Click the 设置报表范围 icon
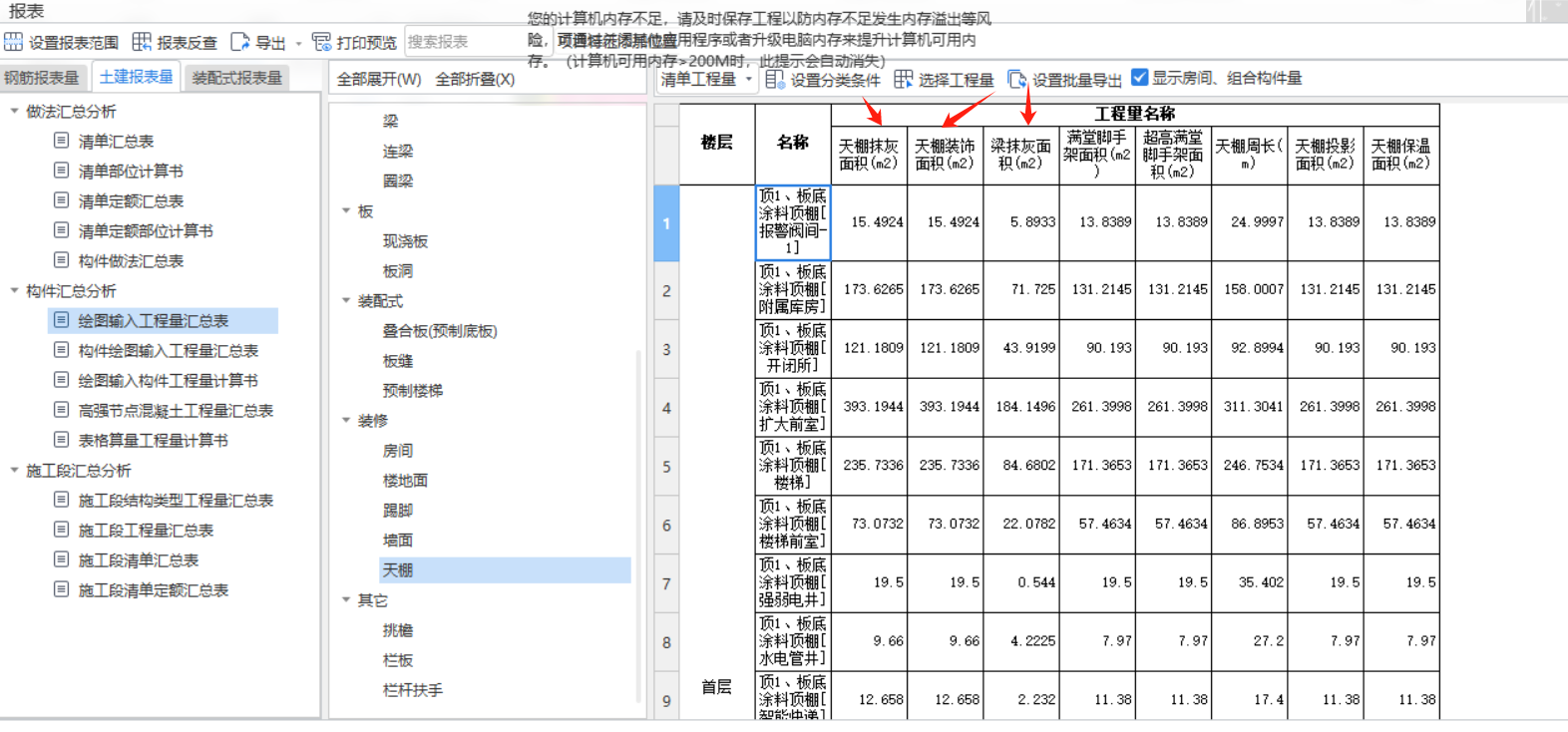This screenshot has height=732, width=1568. click(x=13, y=42)
